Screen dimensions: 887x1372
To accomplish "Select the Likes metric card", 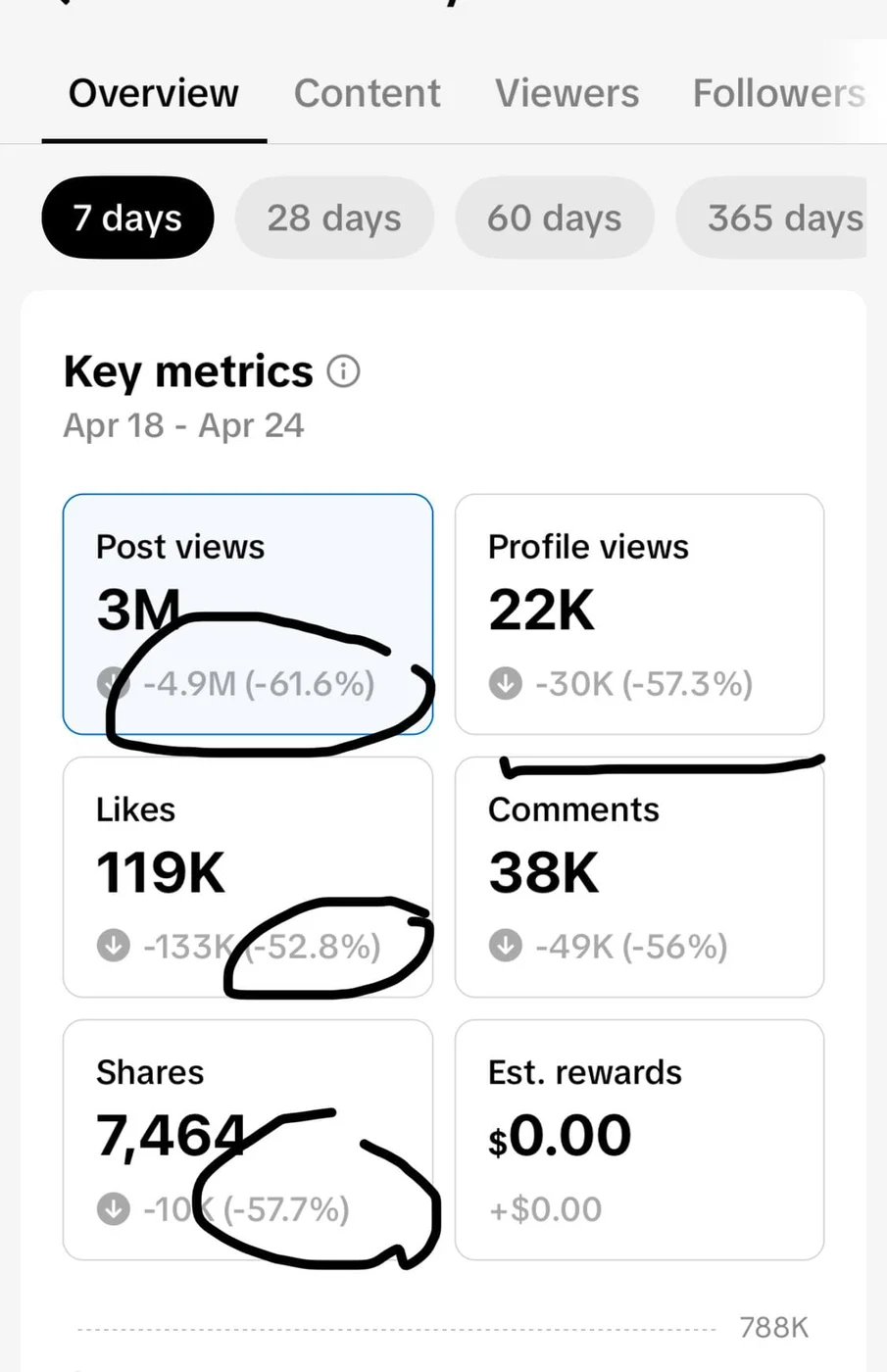I will tap(248, 877).
